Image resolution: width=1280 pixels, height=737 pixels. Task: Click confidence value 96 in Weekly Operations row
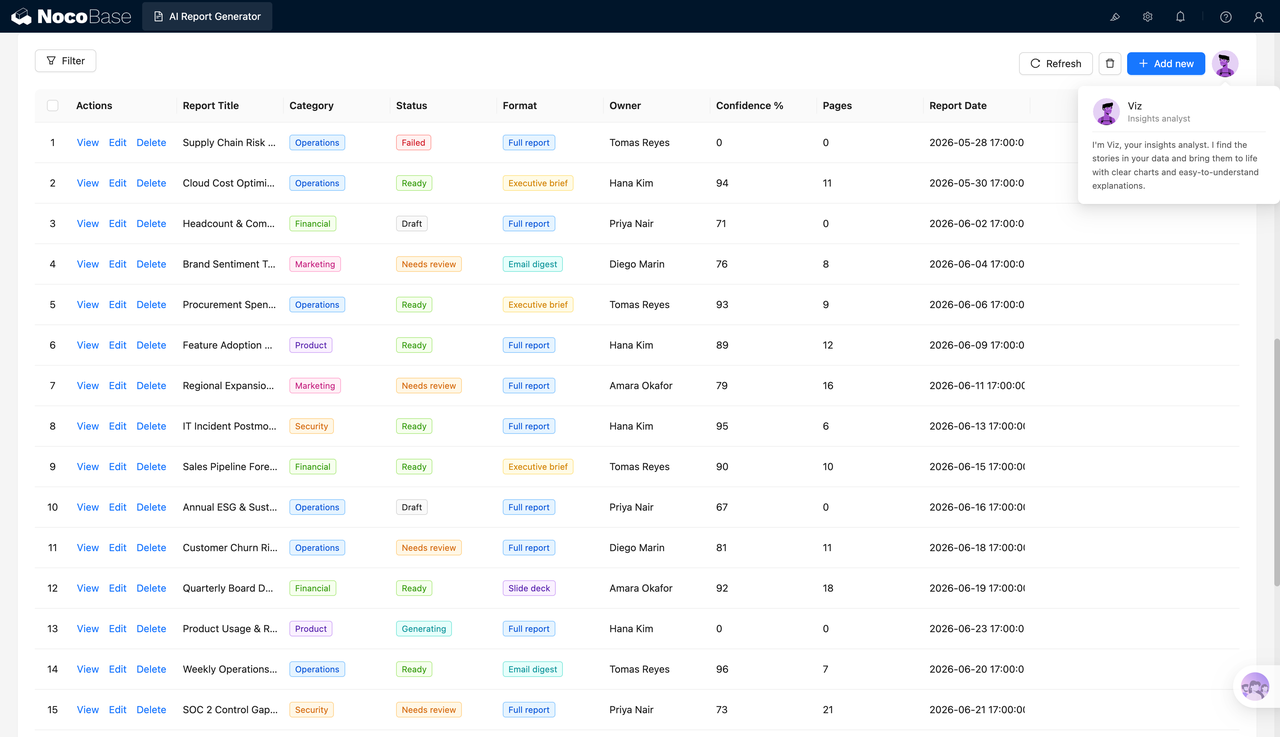coord(722,669)
